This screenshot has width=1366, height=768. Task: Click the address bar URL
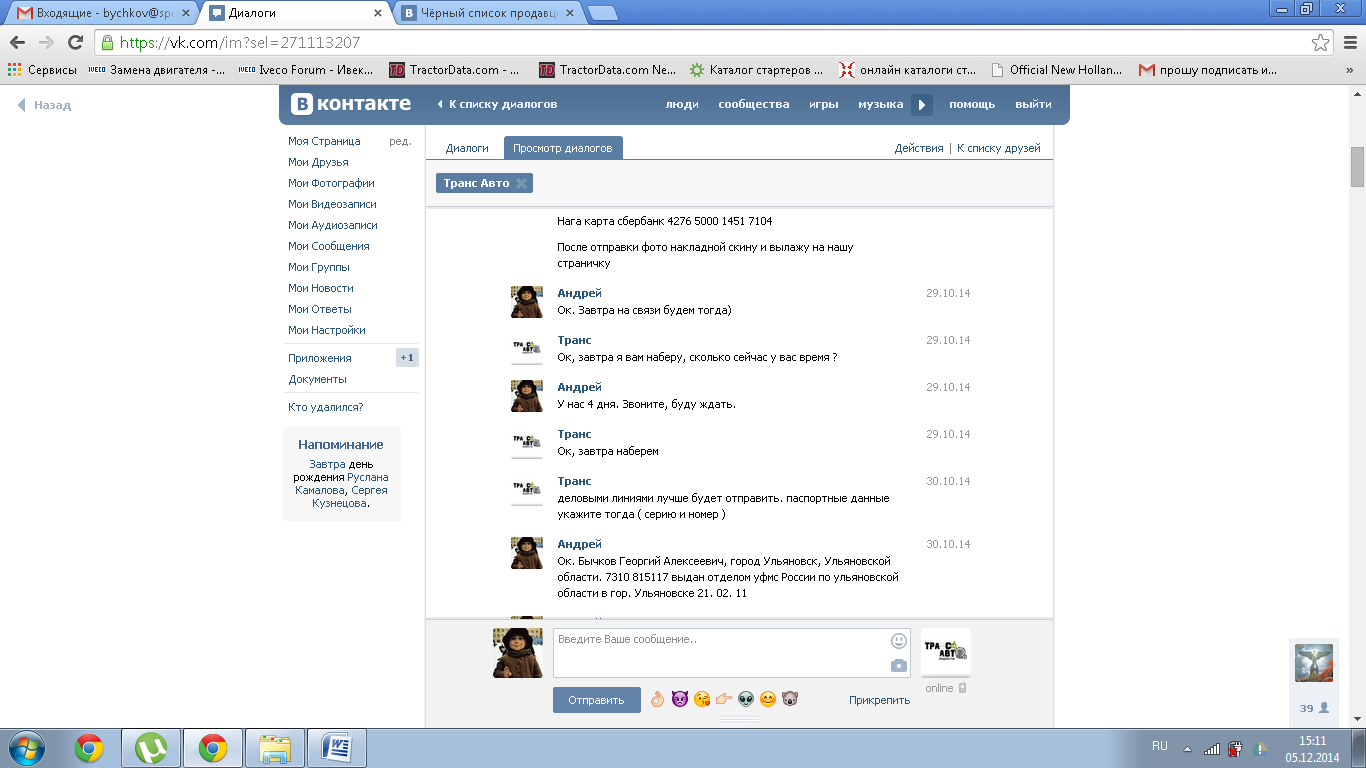click(240, 43)
